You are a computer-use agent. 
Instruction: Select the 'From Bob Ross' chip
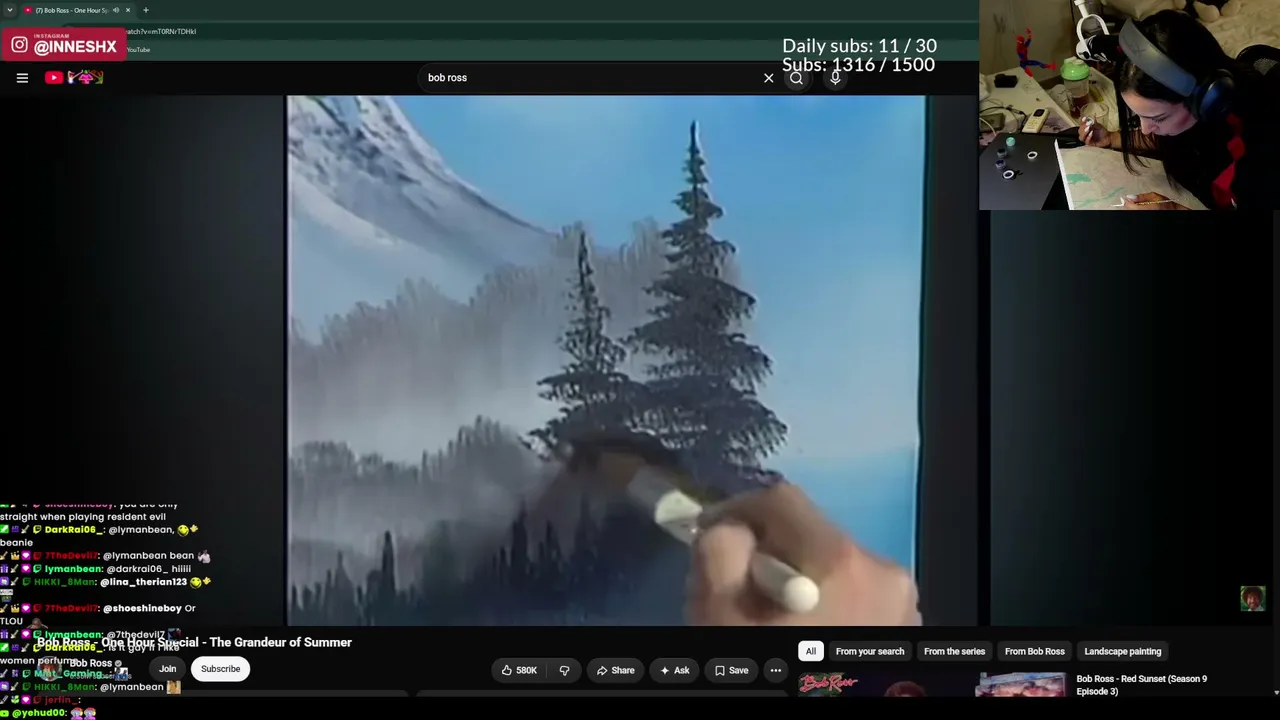coord(1034,651)
